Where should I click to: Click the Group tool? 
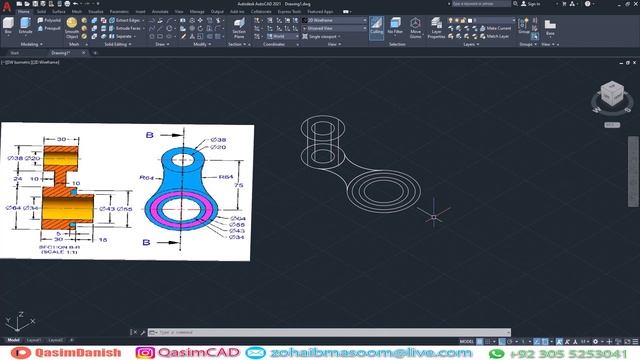(524, 26)
